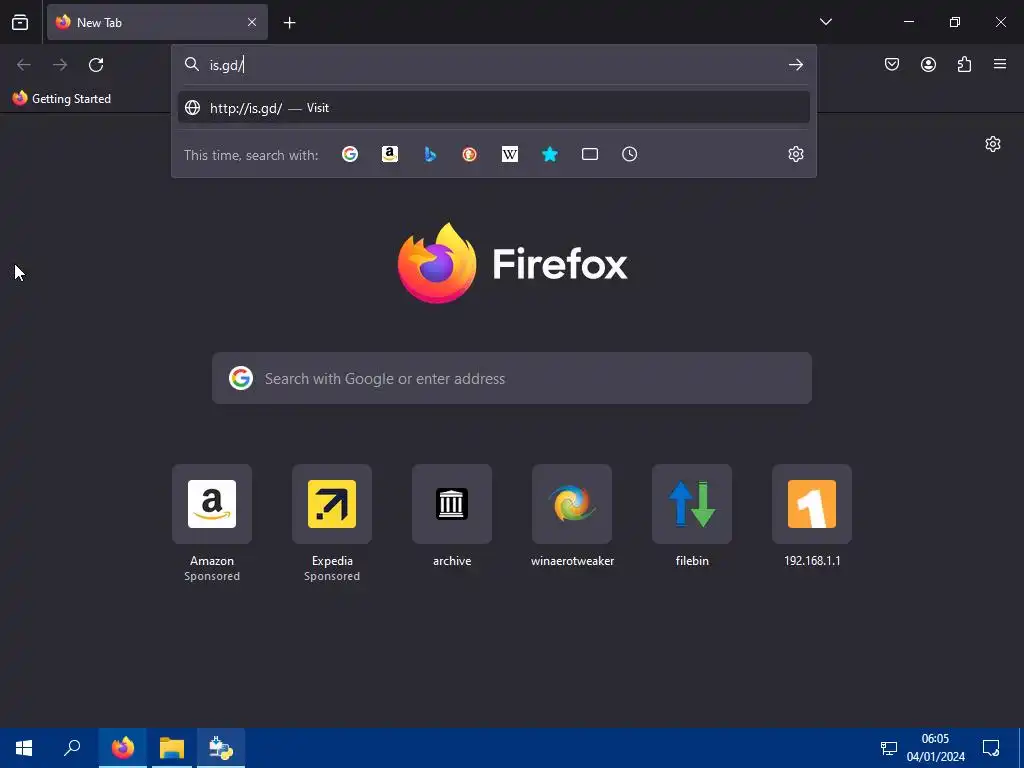Search this time with Amazon
The height and width of the screenshot is (768, 1024).
tap(390, 154)
